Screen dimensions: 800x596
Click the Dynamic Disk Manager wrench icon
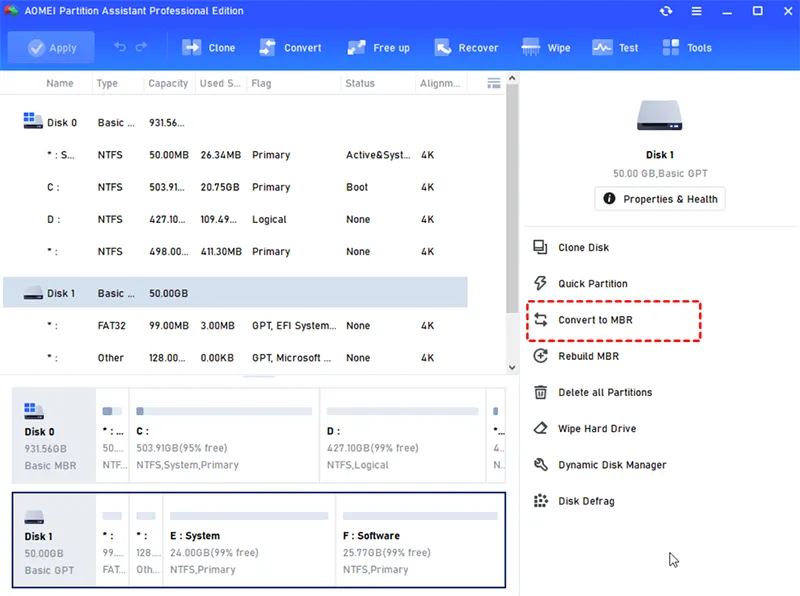pyautogui.click(x=540, y=464)
